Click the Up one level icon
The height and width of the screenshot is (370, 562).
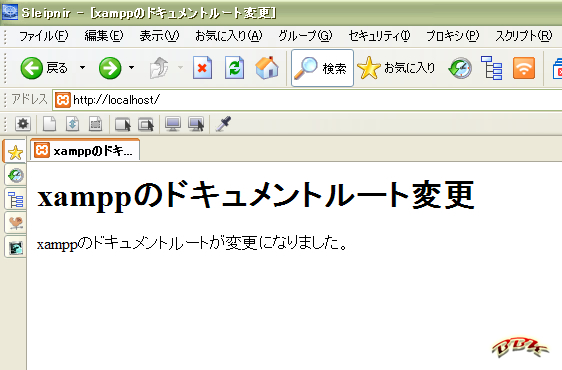(x=159, y=68)
